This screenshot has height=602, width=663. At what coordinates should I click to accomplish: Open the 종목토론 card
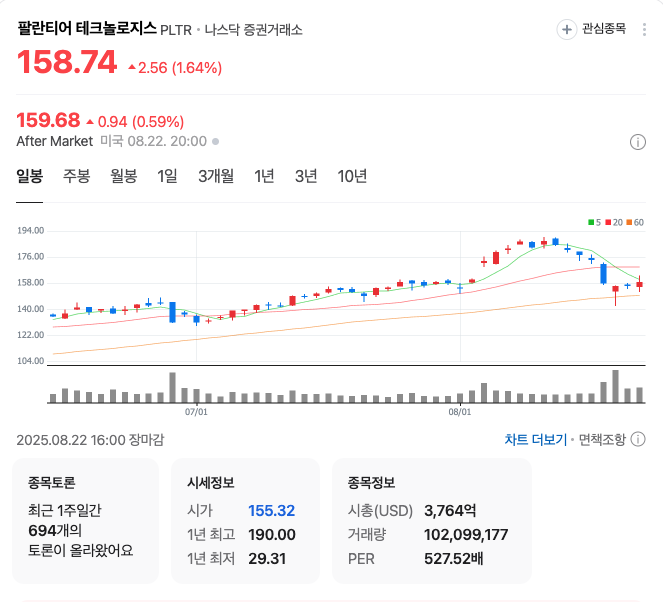click(x=85, y=521)
